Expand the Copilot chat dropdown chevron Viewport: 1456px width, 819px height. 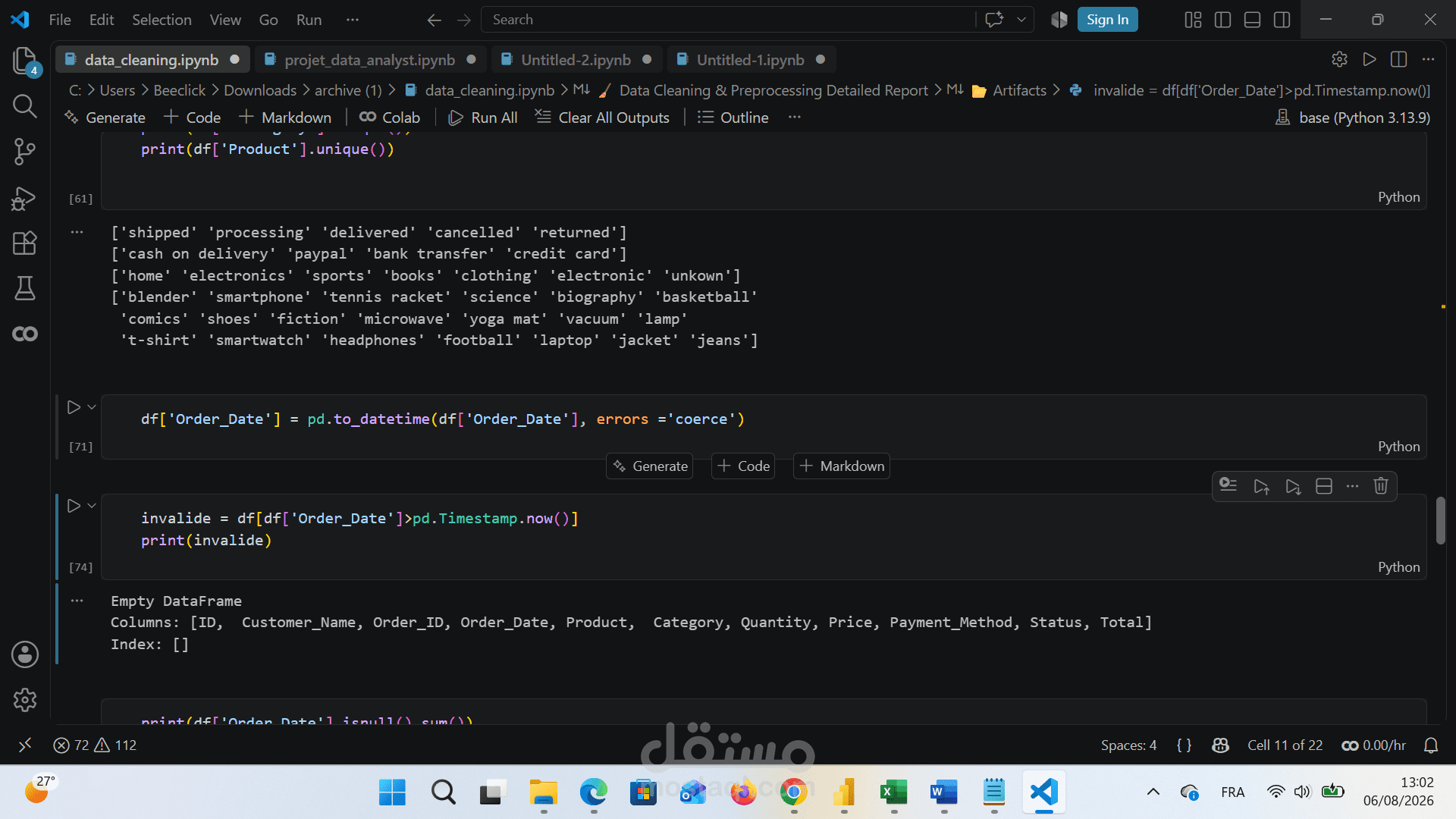pyautogui.click(x=1021, y=20)
